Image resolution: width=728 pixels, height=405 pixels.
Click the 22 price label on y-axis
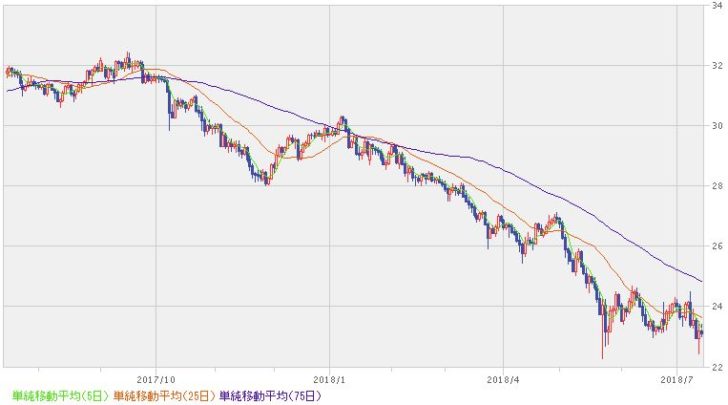pos(716,366)
